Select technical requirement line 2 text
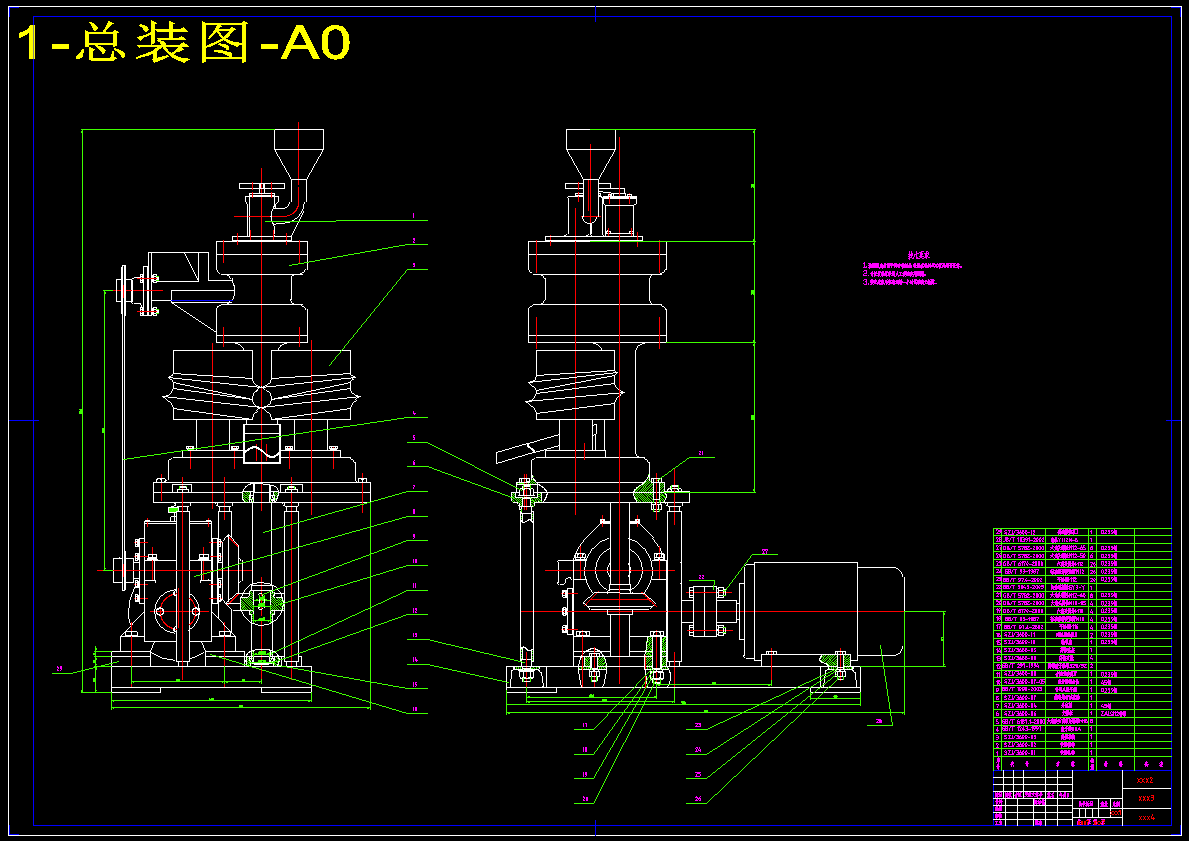Screen dimensions: 1189x841 coord(894,274)
